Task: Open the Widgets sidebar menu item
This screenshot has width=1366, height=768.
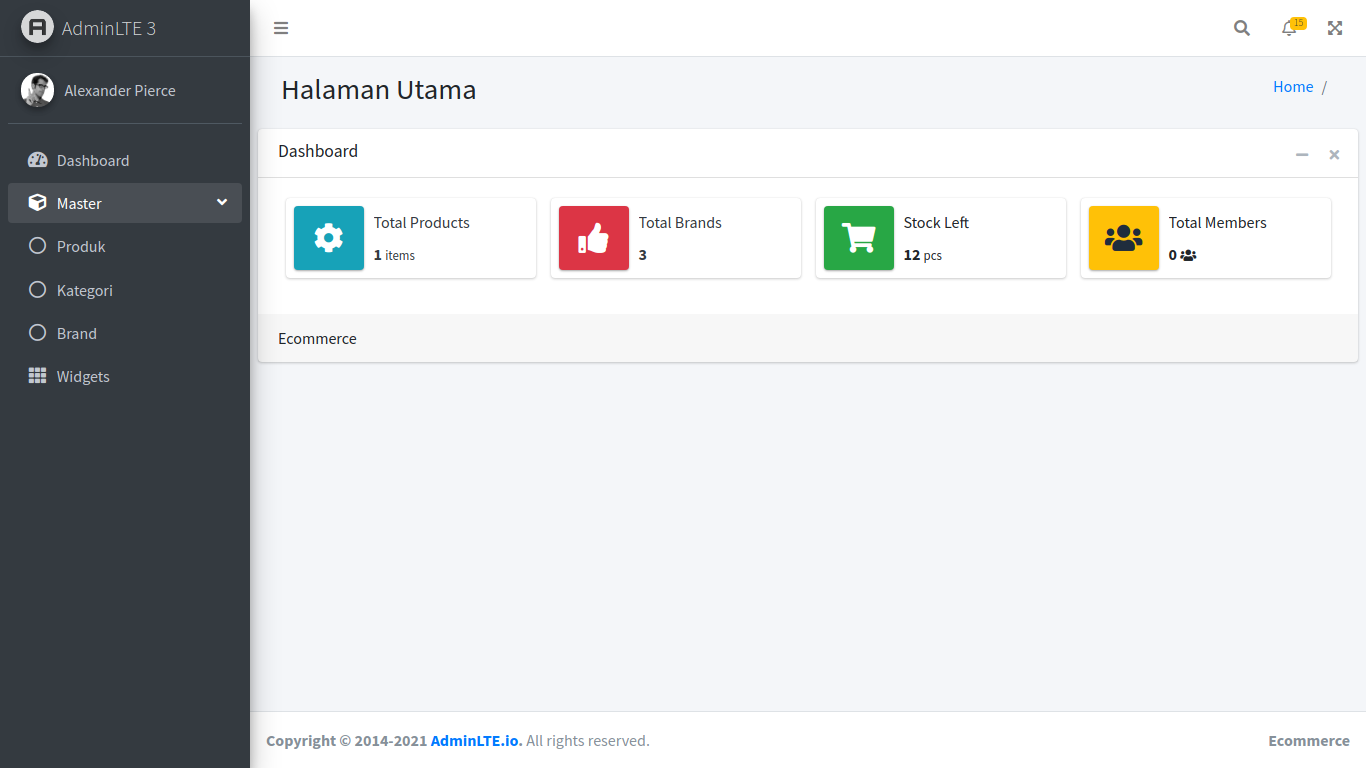Action: (83, 376)
